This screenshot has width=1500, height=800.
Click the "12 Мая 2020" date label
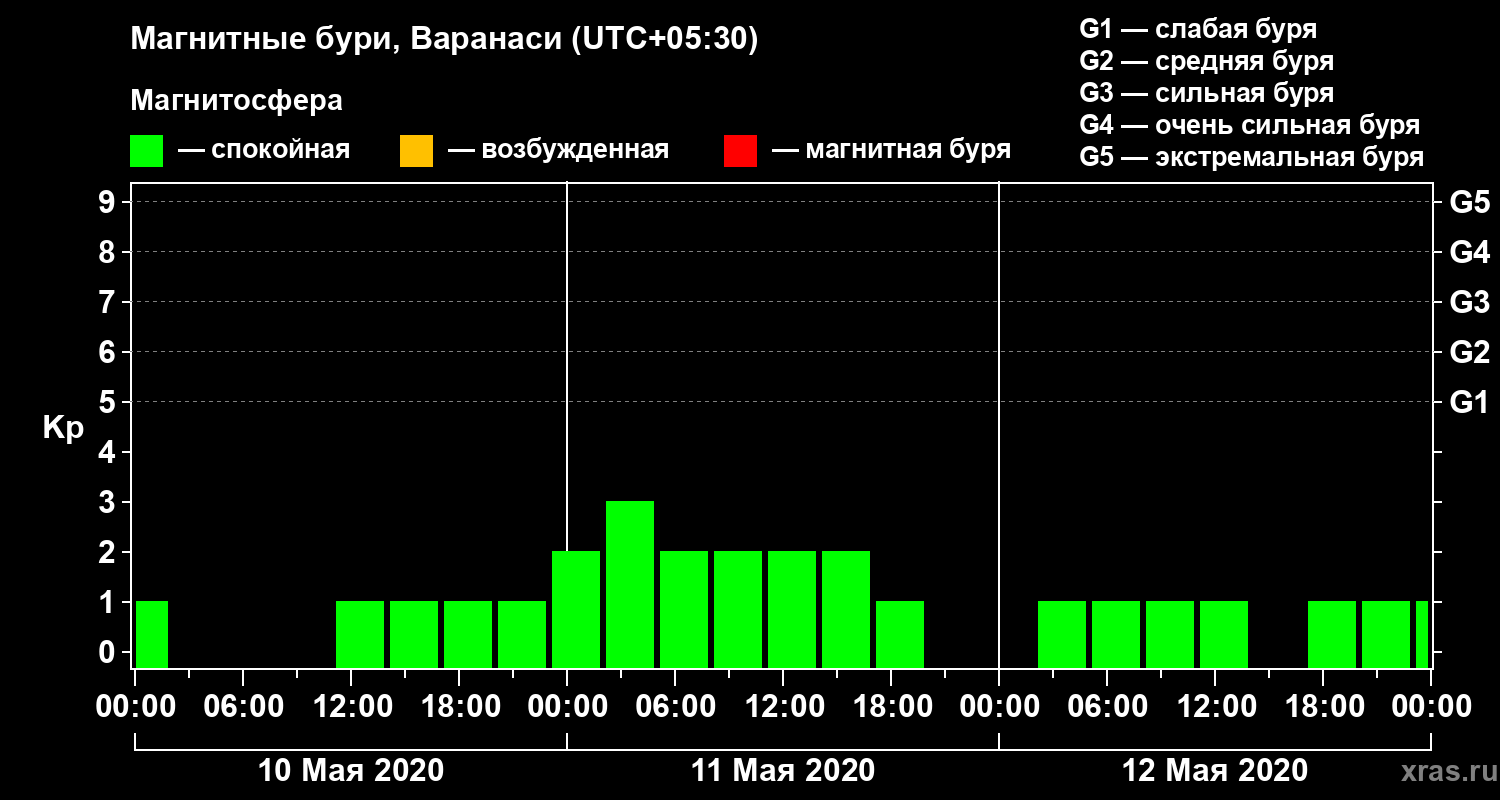coord(1215,771)
